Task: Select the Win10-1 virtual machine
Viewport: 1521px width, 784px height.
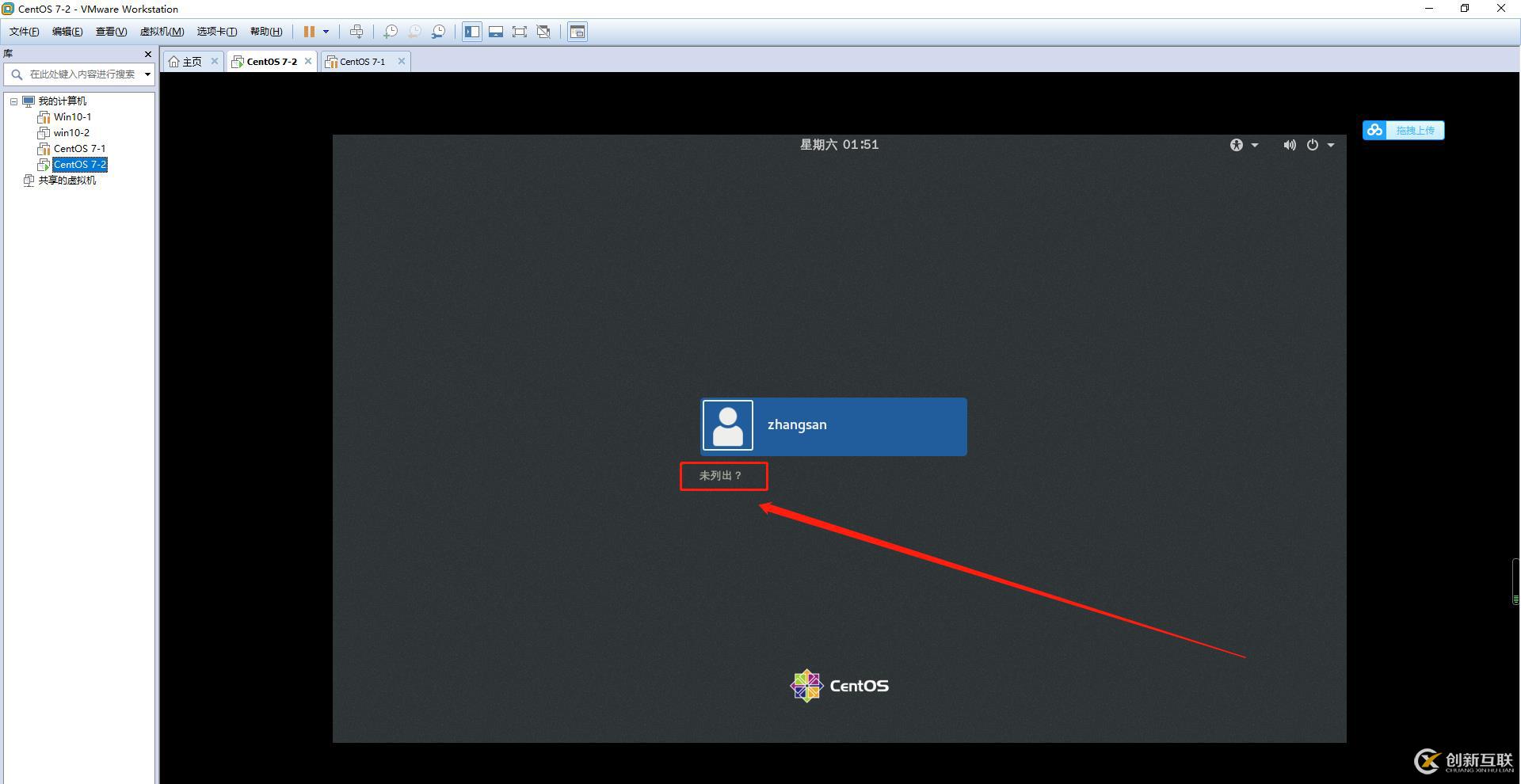Action: point(72,117)
